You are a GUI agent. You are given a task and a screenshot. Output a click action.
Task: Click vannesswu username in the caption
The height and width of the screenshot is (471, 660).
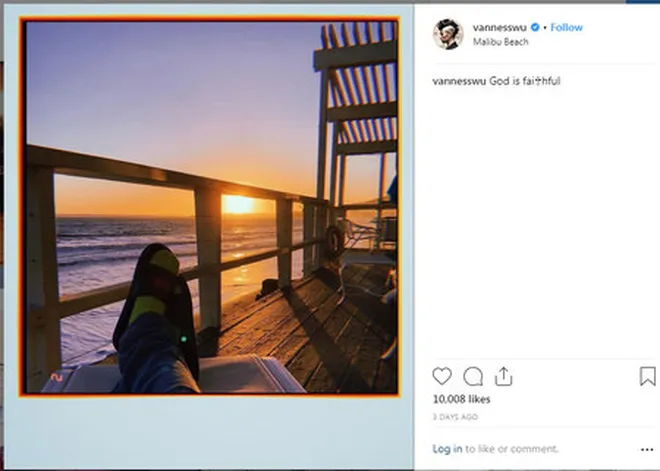coord(459,81)
